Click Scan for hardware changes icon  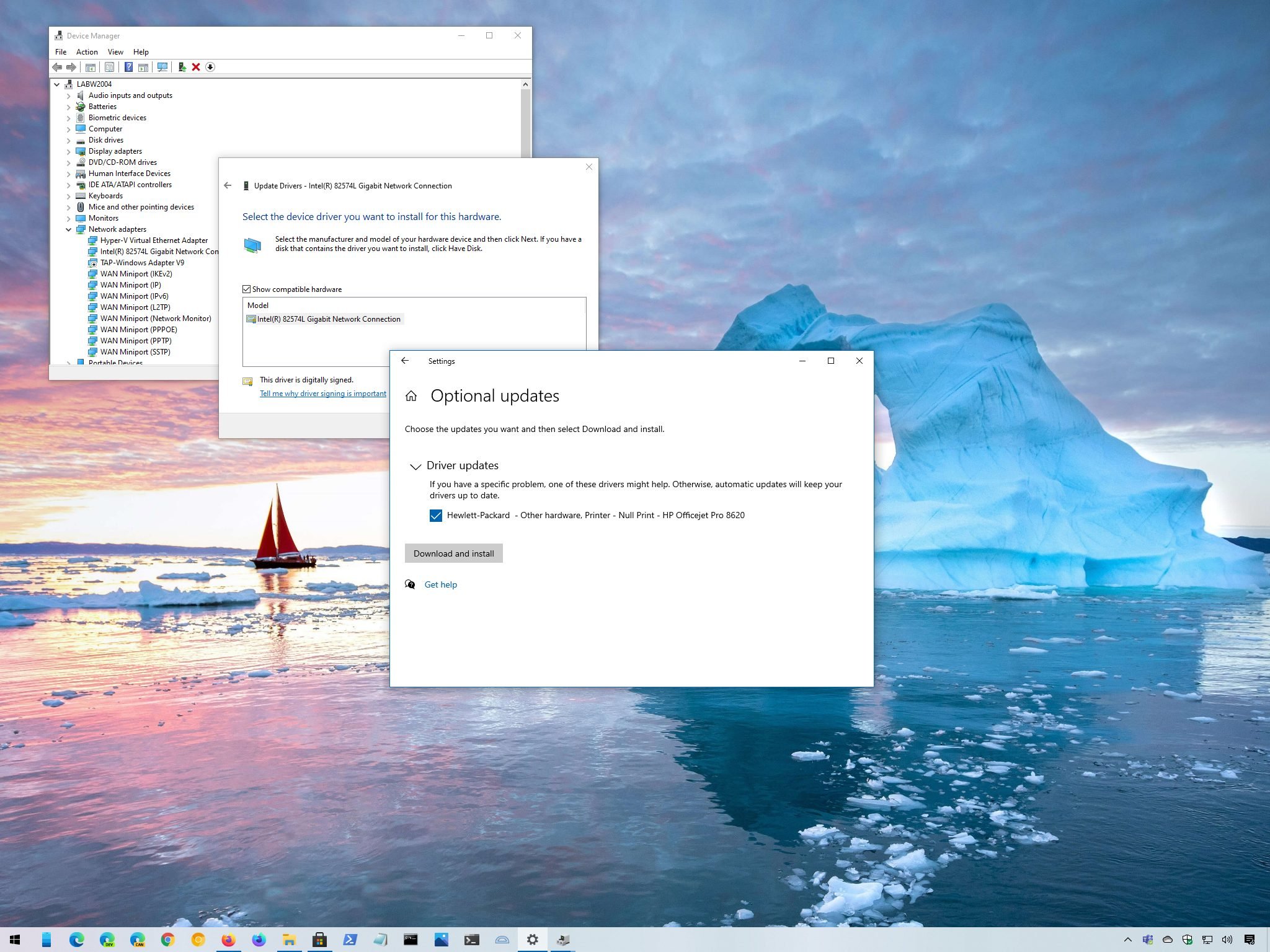(x=162, y=67)
